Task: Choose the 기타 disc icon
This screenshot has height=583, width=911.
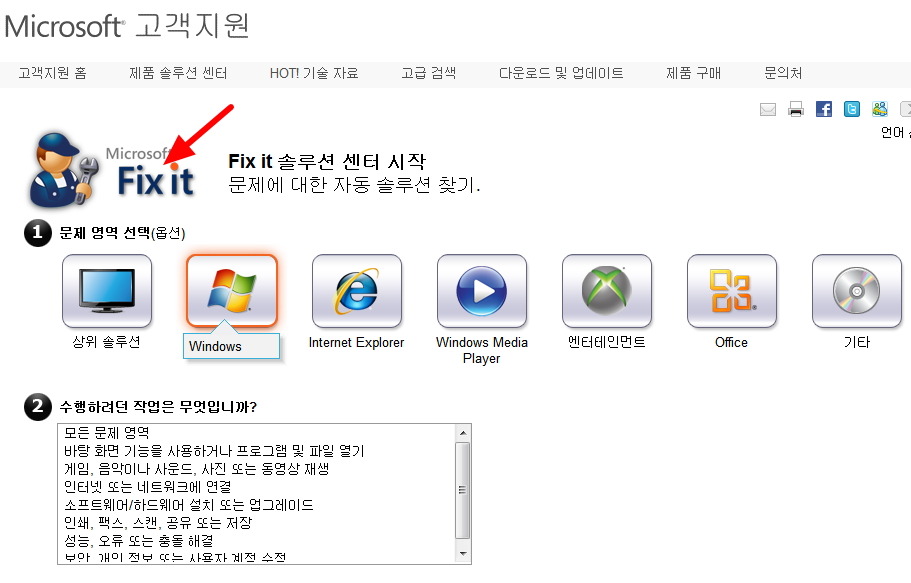Action: [x=856, y=291]
